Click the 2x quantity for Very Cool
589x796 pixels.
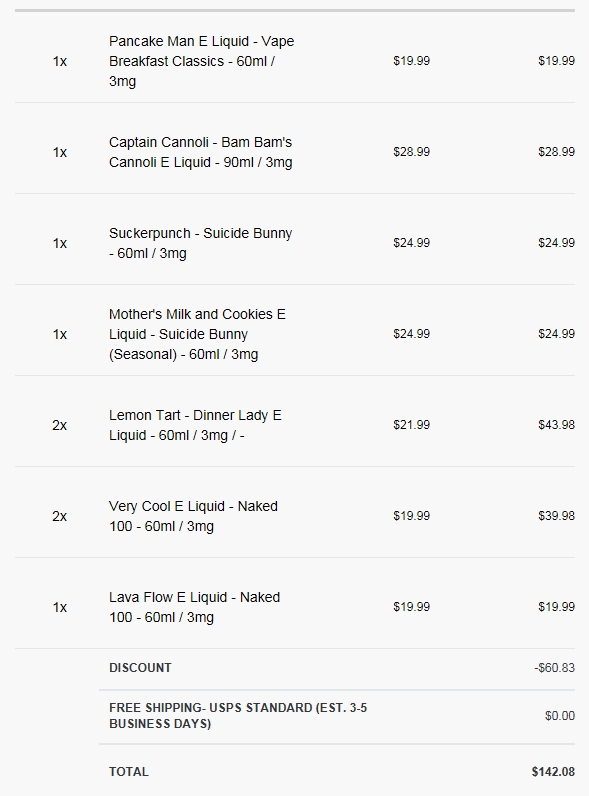point(59,516)
